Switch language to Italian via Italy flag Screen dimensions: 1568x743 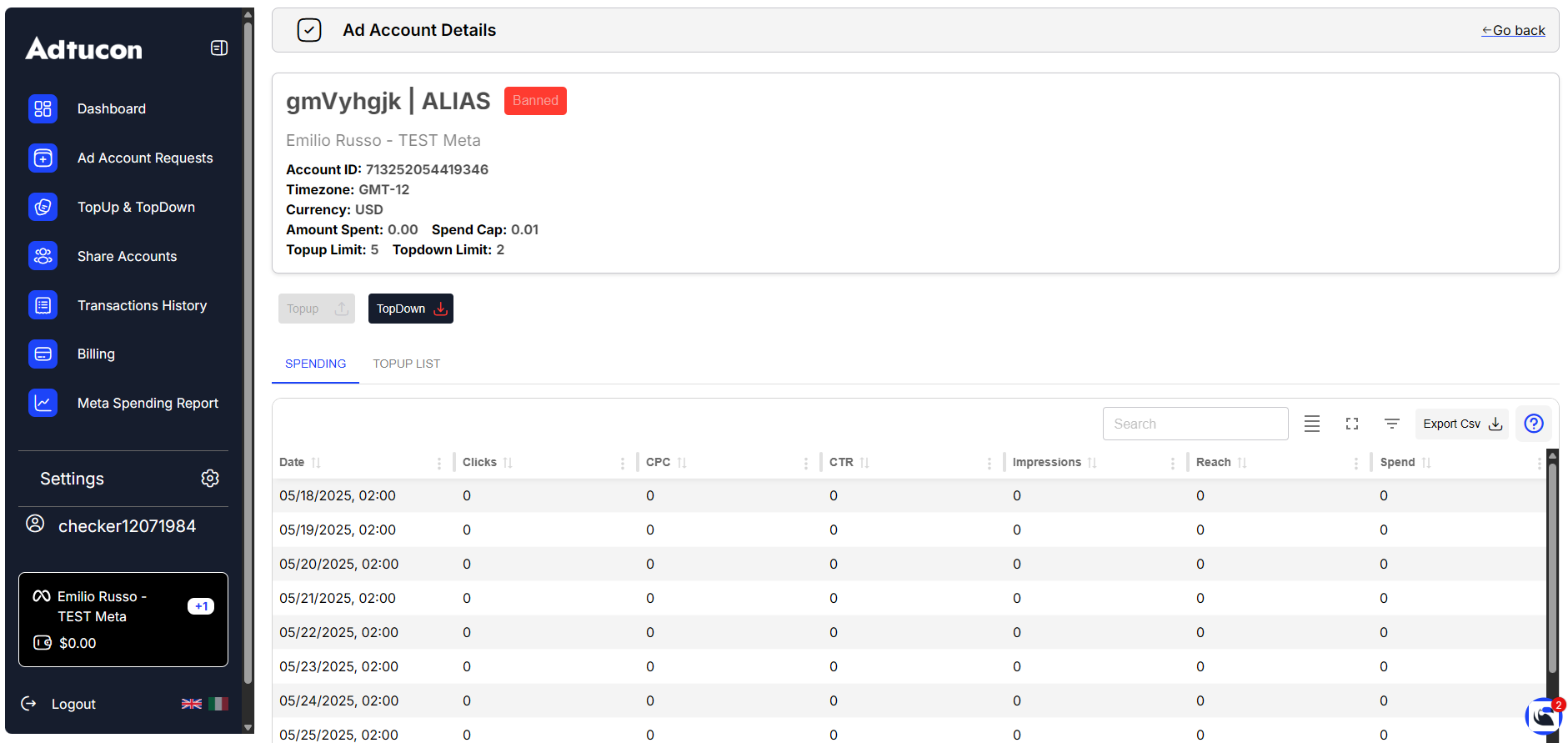(218, 704)
